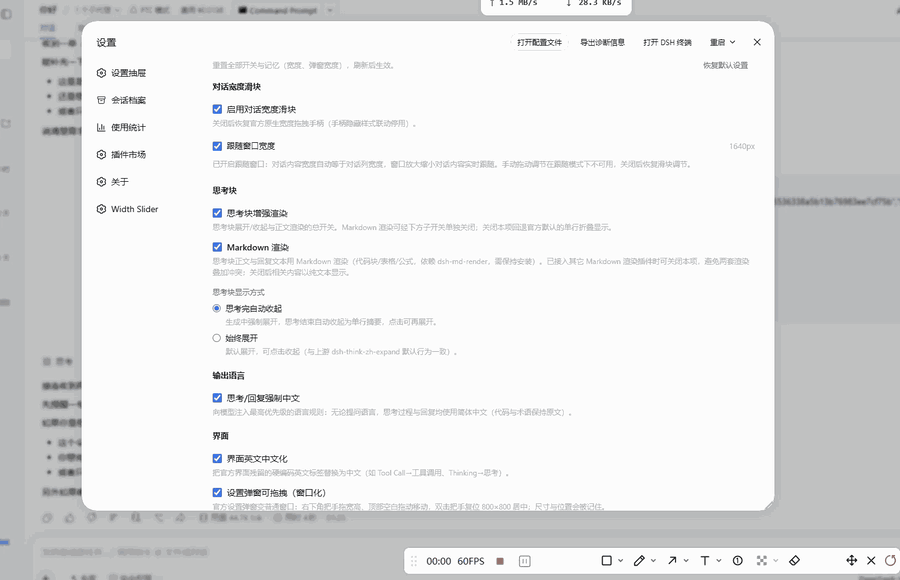Image resolution: width=900 pixels, height=580 pixels.
Task: Click the 设置抽屉 hexagon icon
Action: pos(101,73)
